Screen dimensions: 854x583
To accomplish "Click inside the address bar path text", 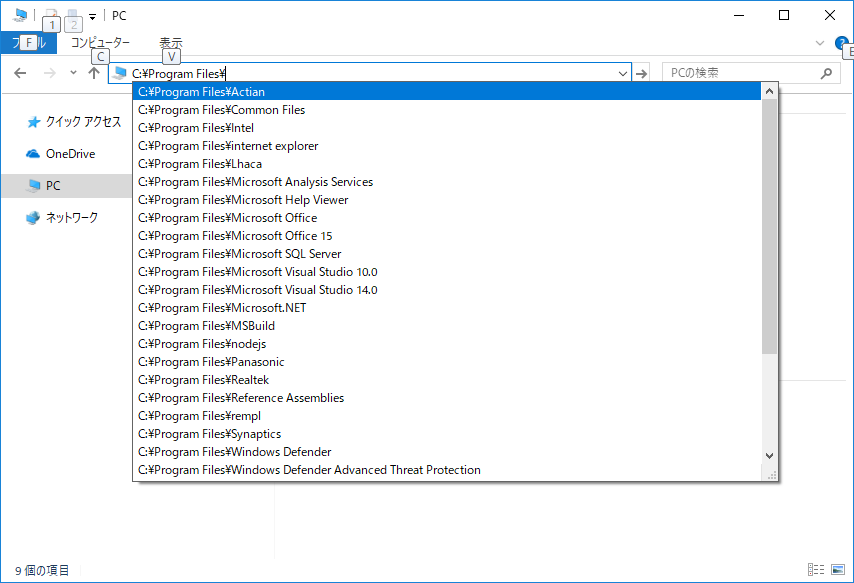I will [179, 74].
